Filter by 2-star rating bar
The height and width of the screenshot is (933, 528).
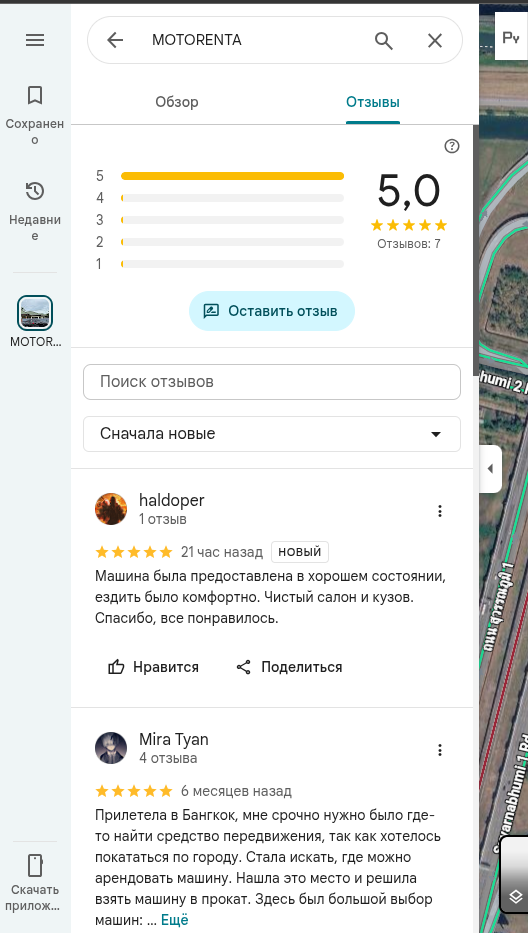coord(232,242)
